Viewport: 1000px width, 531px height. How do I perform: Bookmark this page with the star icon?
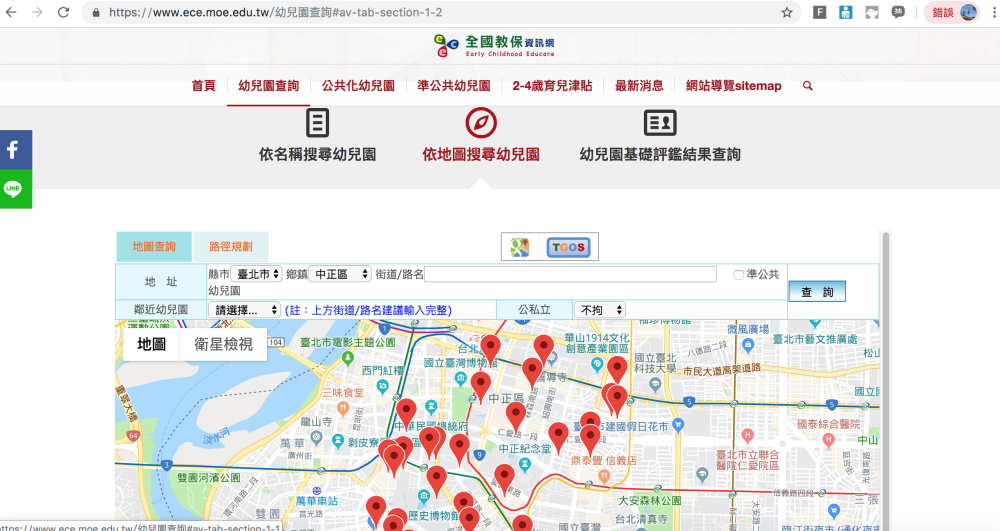click(x=787, y=12)
